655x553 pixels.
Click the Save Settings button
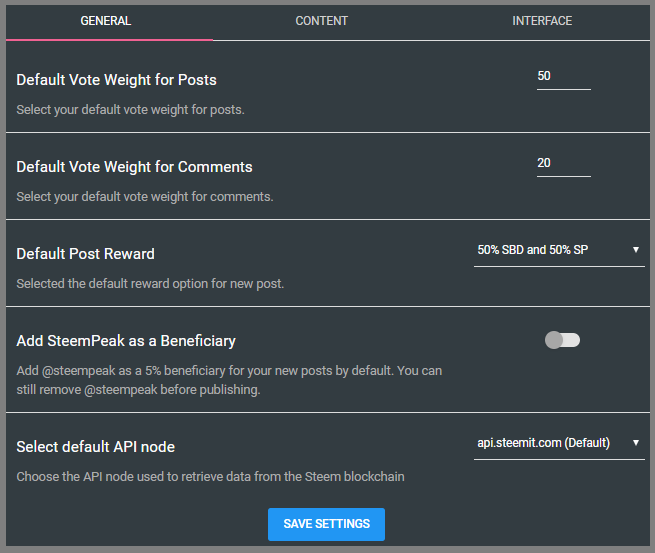[x=326, y=524]
